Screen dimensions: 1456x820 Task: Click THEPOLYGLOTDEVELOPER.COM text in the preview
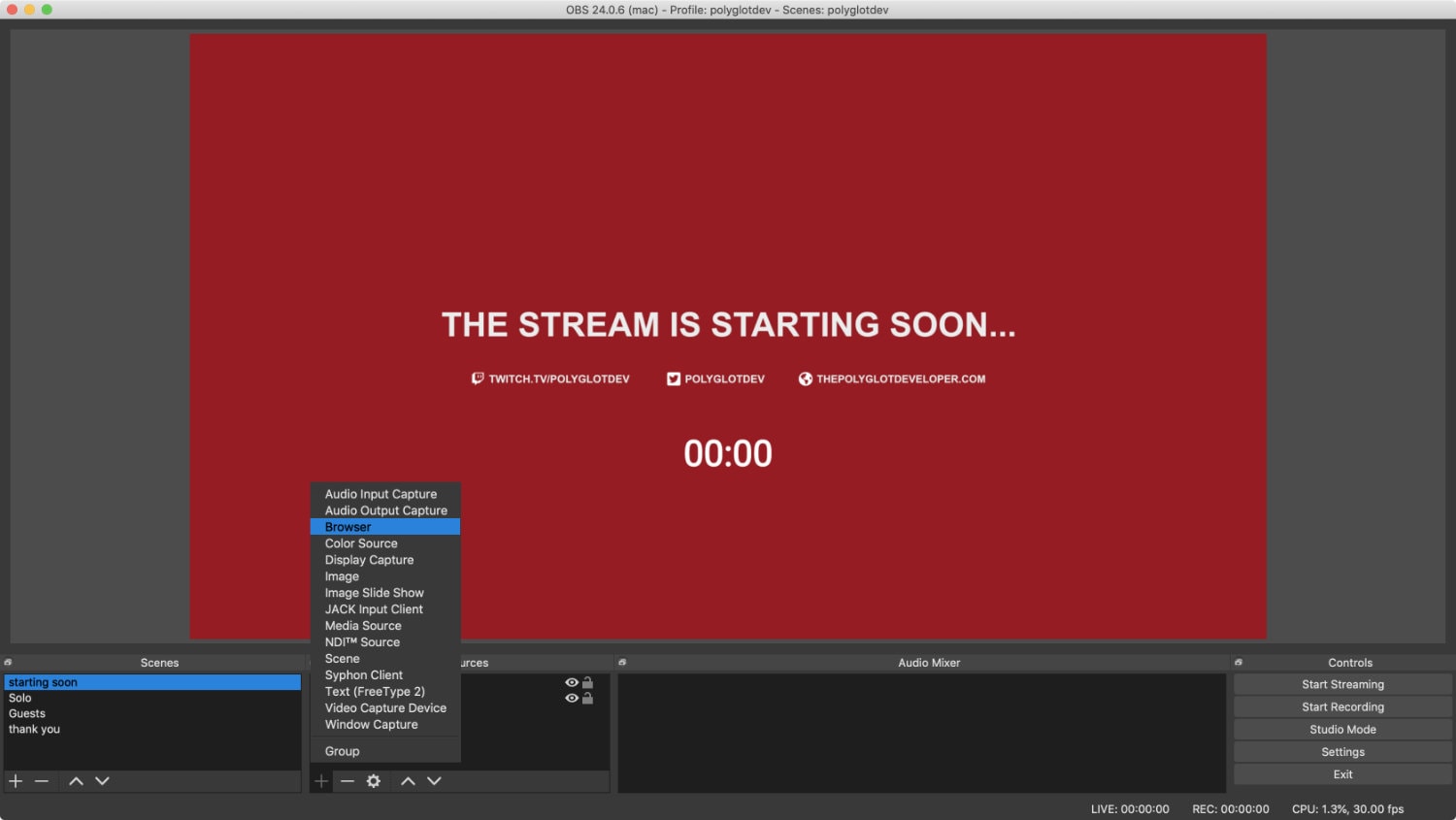(901, 379)
